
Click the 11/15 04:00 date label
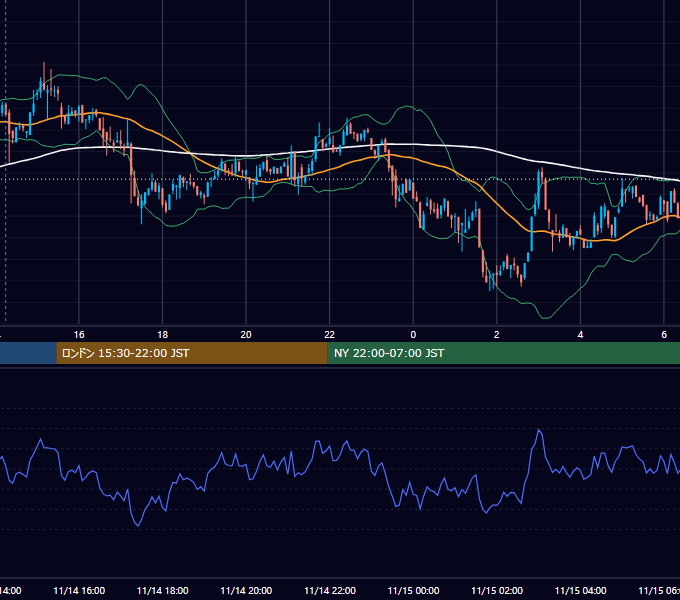click(x=581, y=591)
